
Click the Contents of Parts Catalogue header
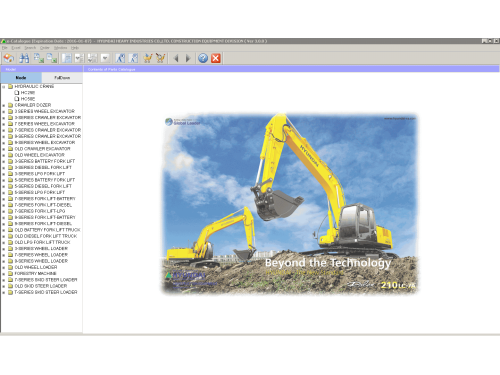click(x=291, y=69)
